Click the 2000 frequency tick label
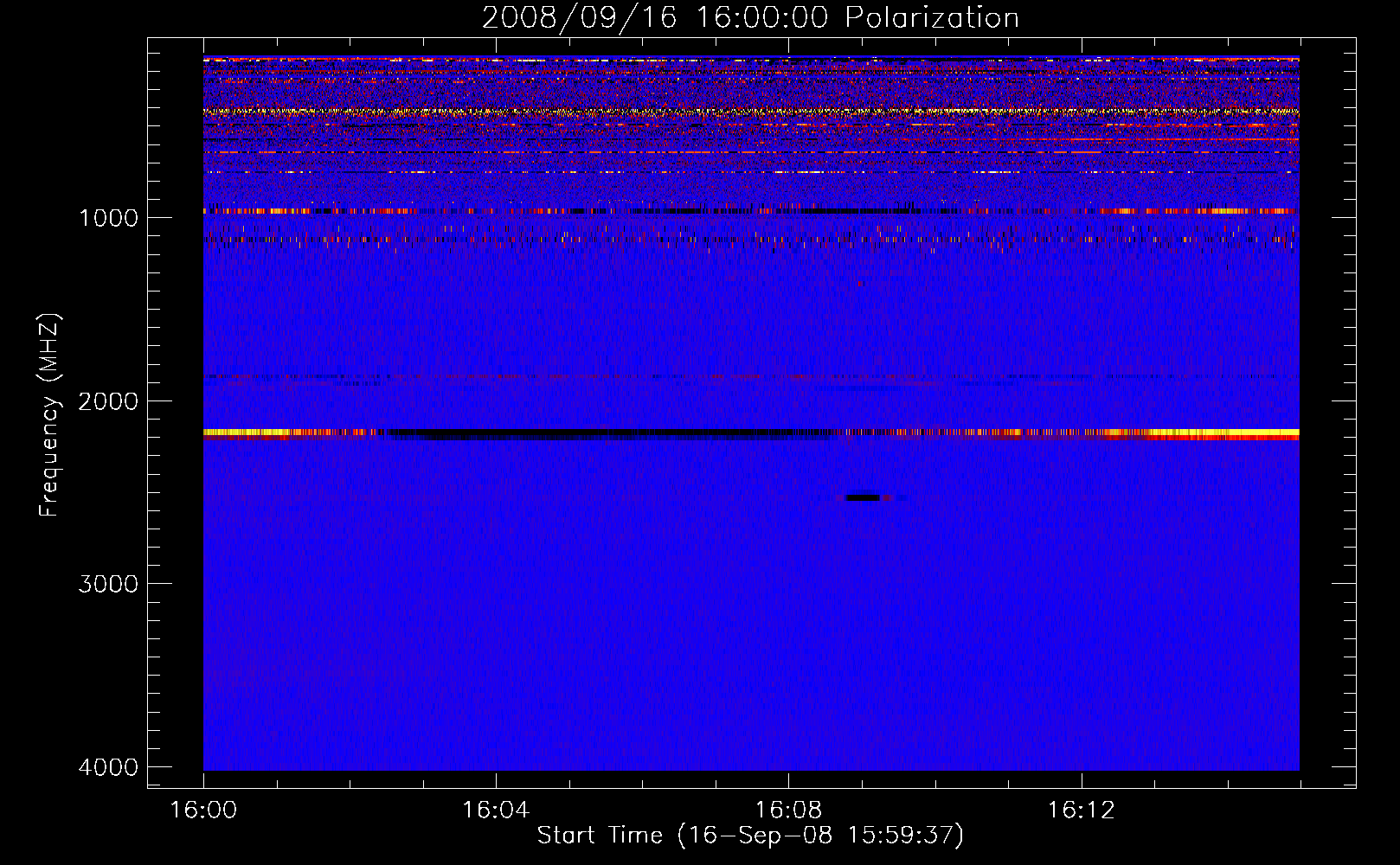The image size is (1400, 865). pyautogui.click(x=108, y=401)
